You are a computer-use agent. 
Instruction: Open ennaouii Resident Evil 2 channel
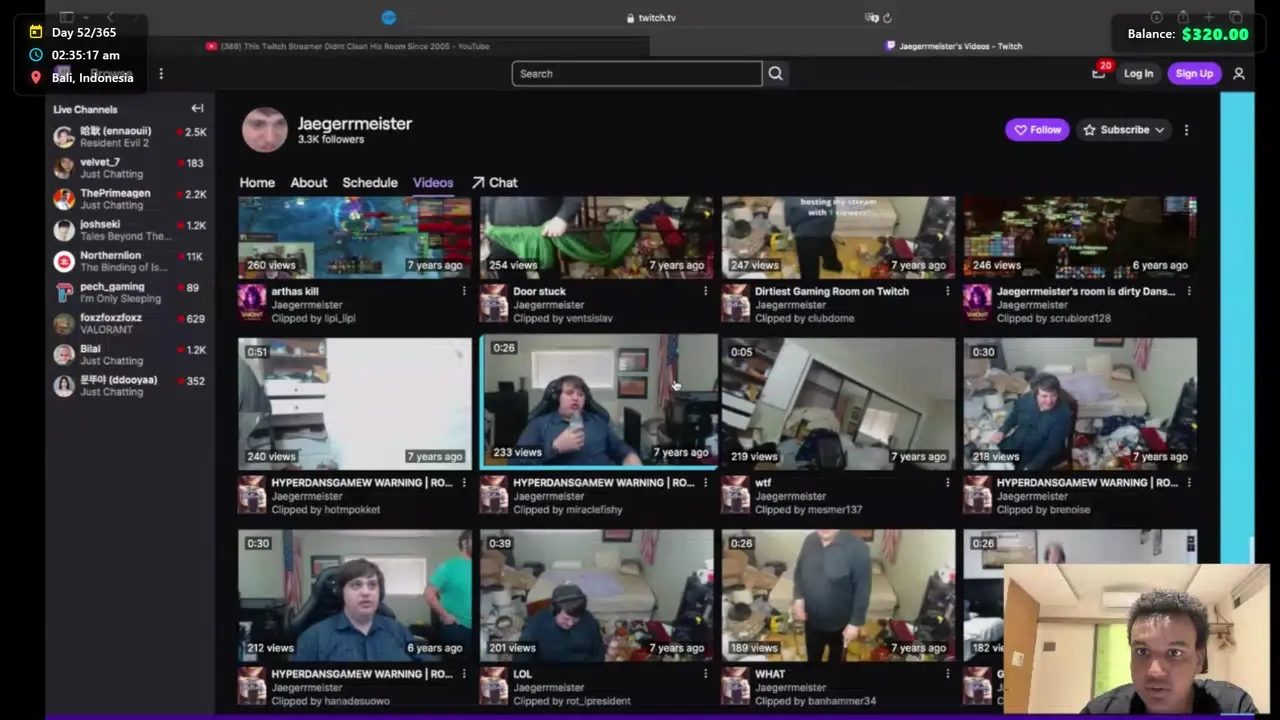pyautogui.click(x=130, y=137)
